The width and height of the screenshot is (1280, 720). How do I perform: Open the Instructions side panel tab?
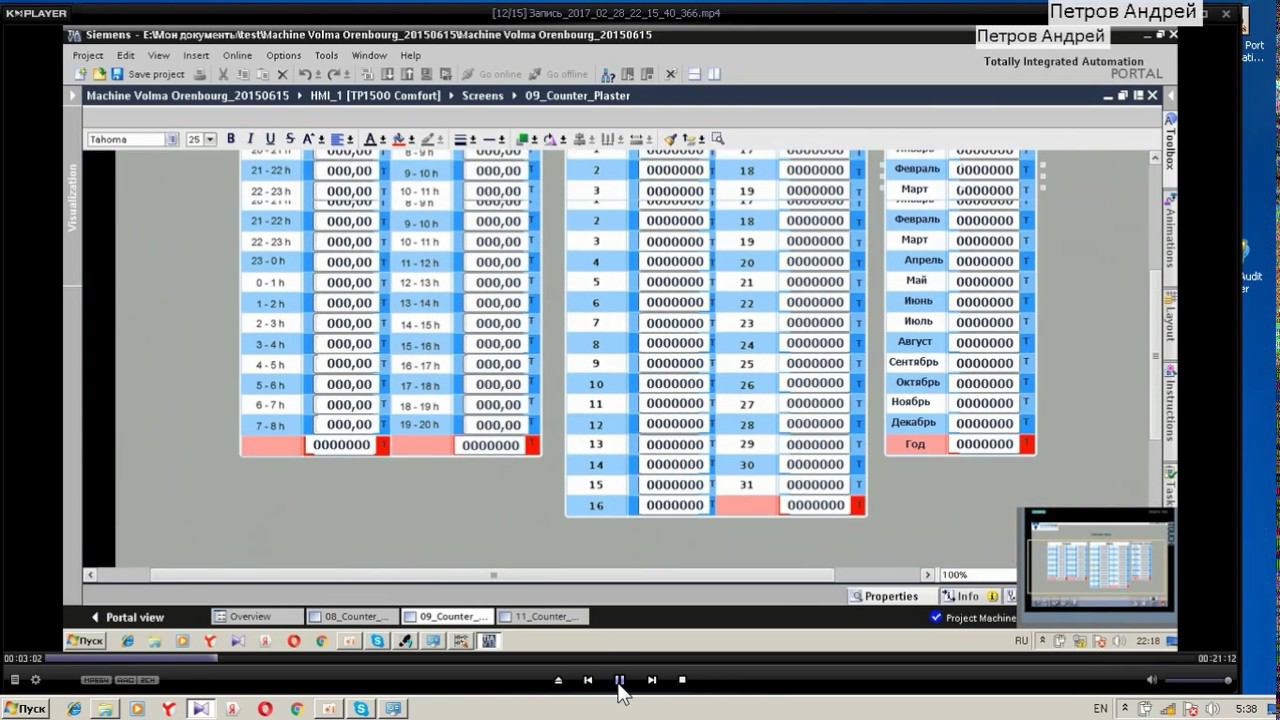[x=1170, y=404]
